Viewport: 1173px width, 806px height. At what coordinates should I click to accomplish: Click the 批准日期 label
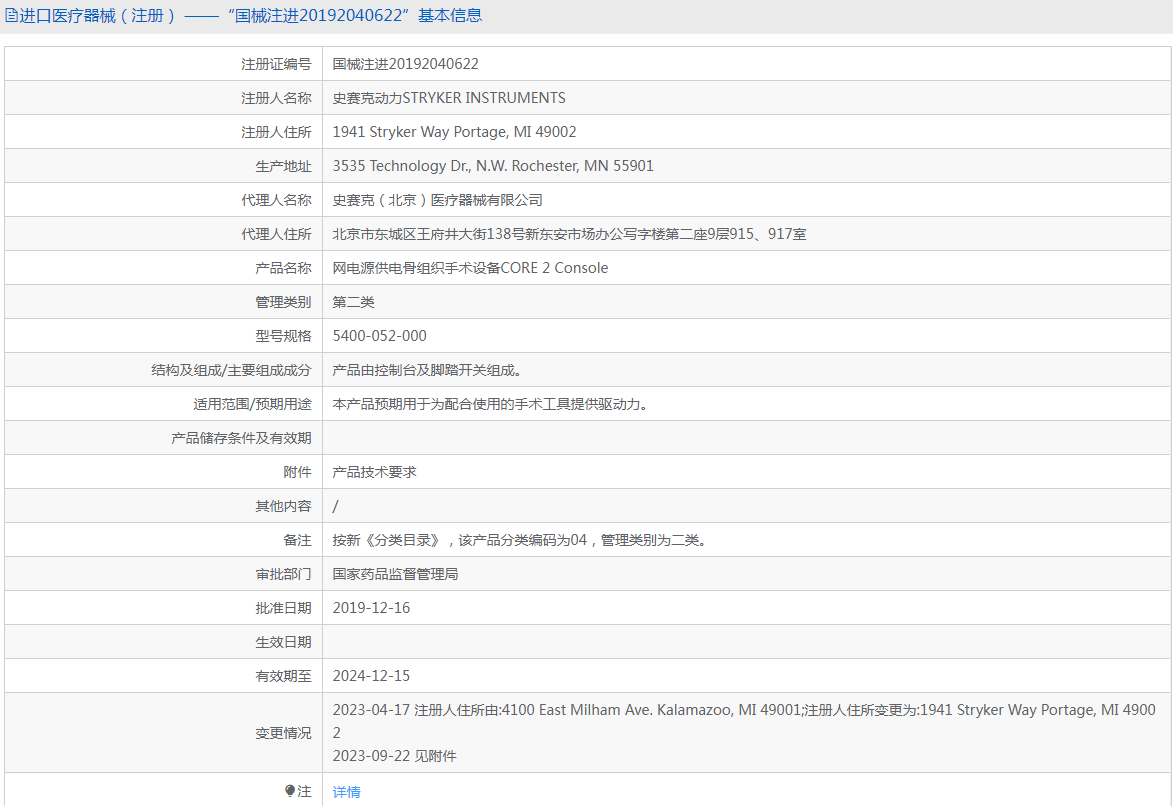[x=283, y=608]
